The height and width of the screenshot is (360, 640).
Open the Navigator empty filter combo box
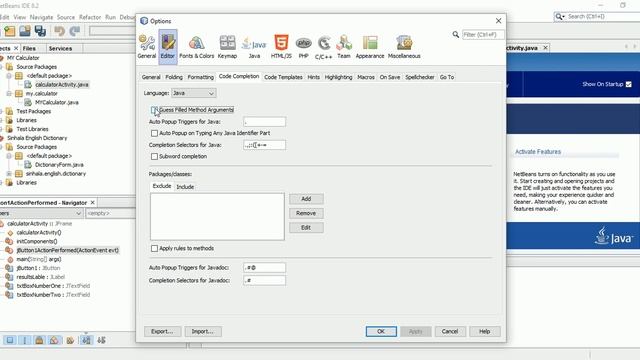tap(110, 213)
